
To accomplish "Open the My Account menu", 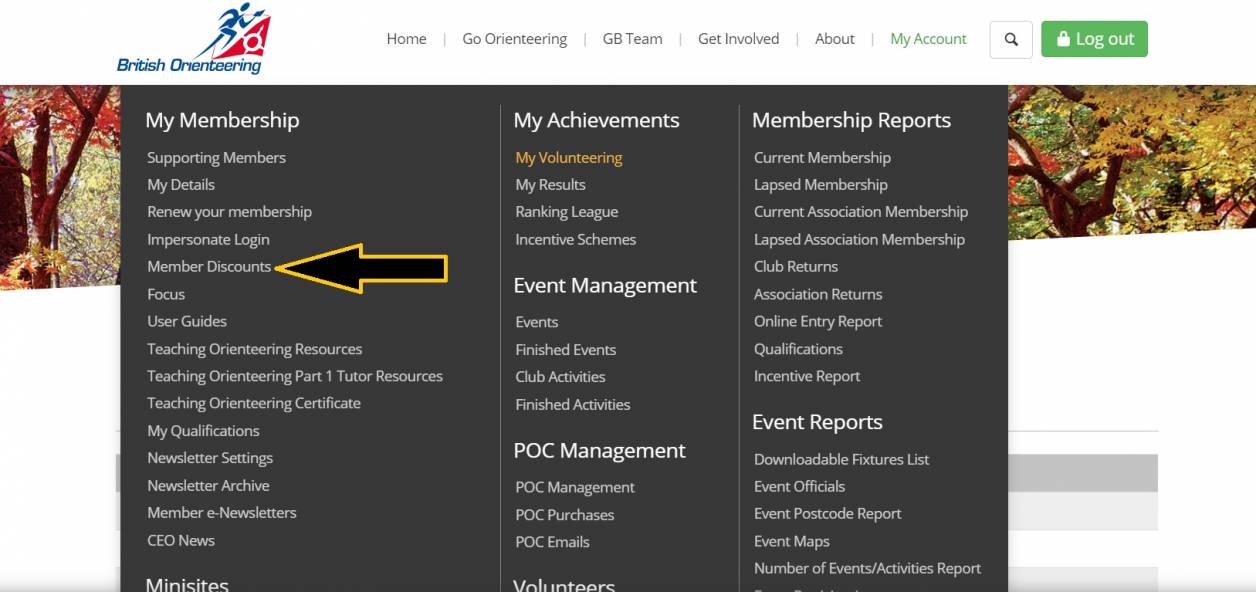I will coord(928,39).
